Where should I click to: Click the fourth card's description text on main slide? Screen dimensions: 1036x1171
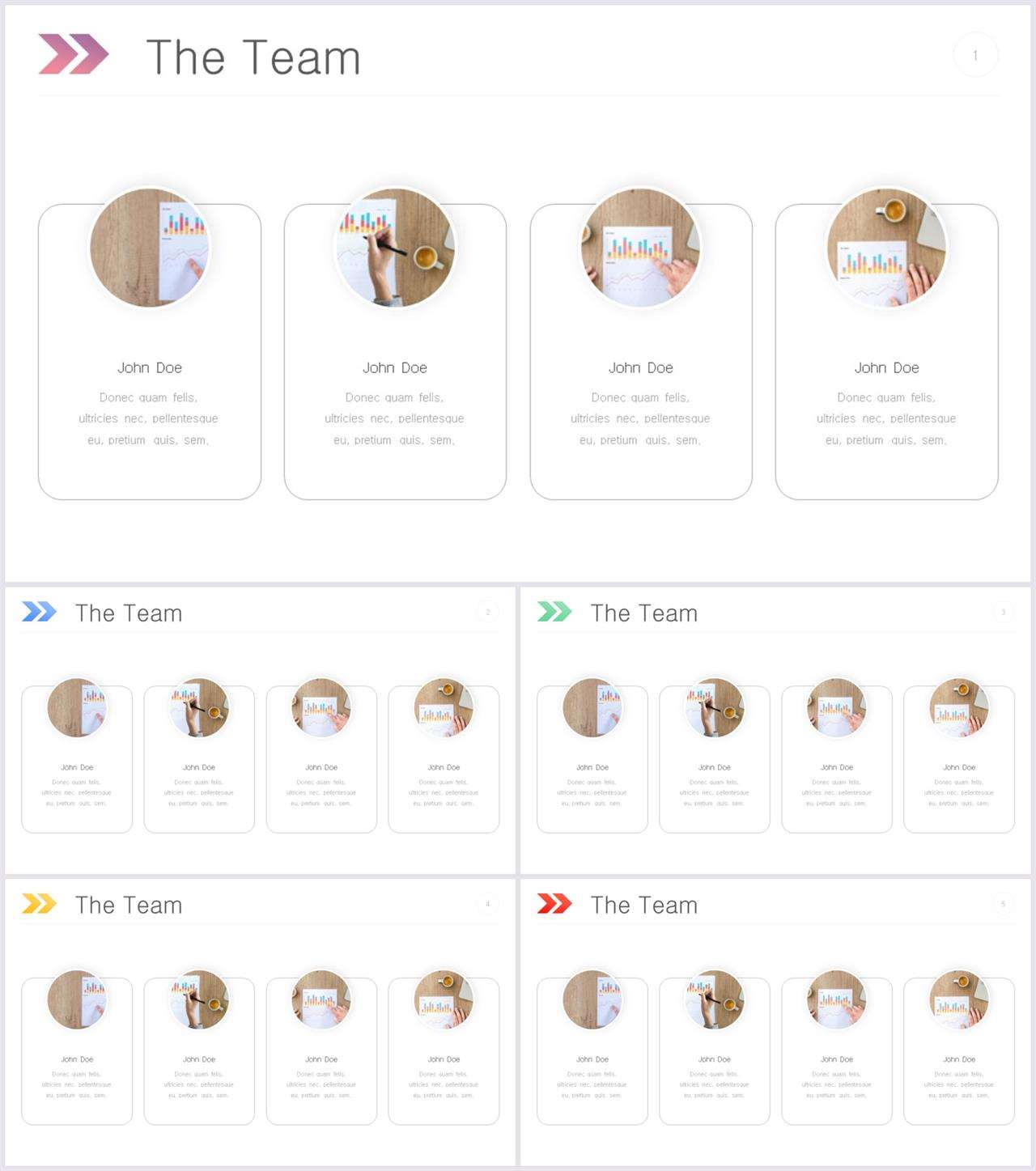[x=886, y=418]
